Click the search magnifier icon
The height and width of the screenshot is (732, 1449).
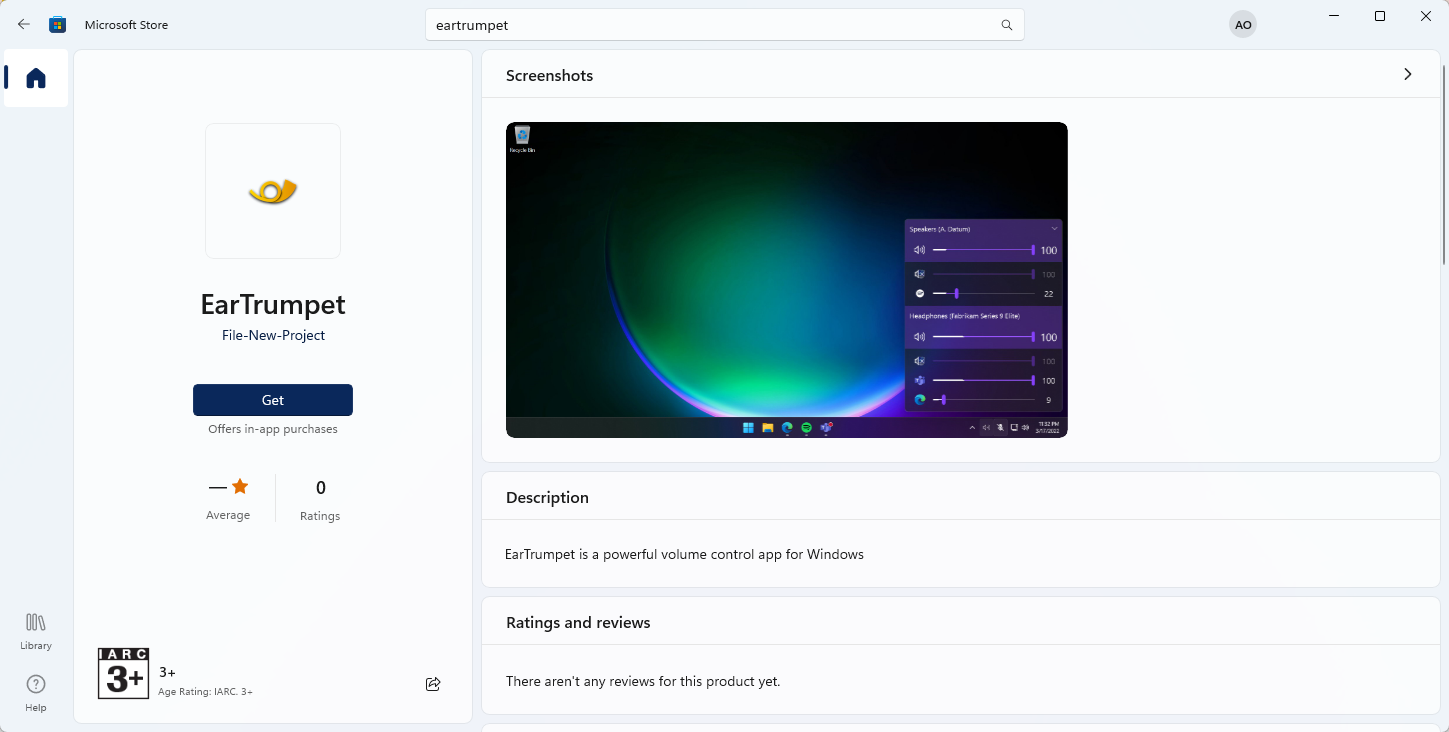coord(1006,24)
